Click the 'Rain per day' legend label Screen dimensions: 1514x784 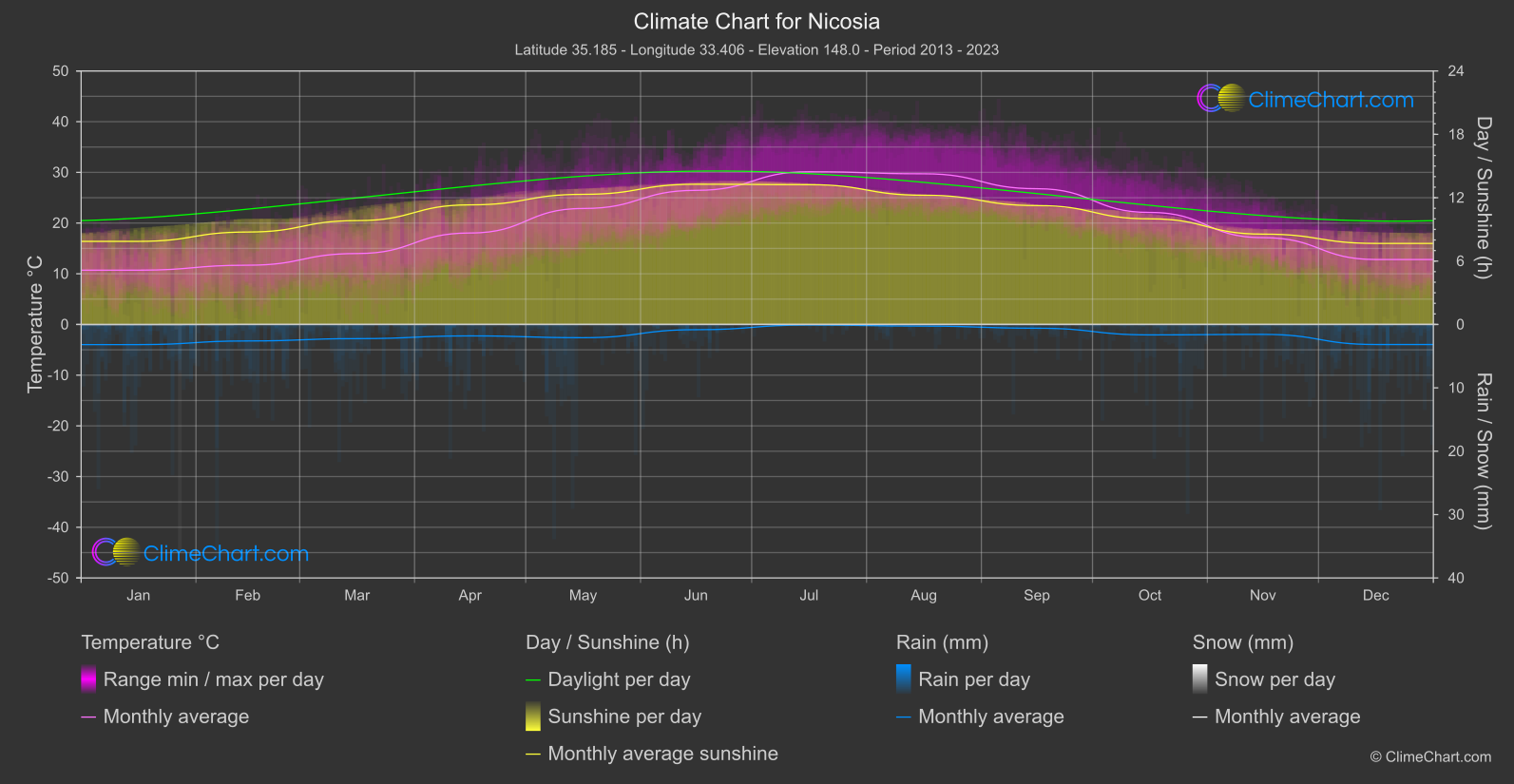coord(974,679)
